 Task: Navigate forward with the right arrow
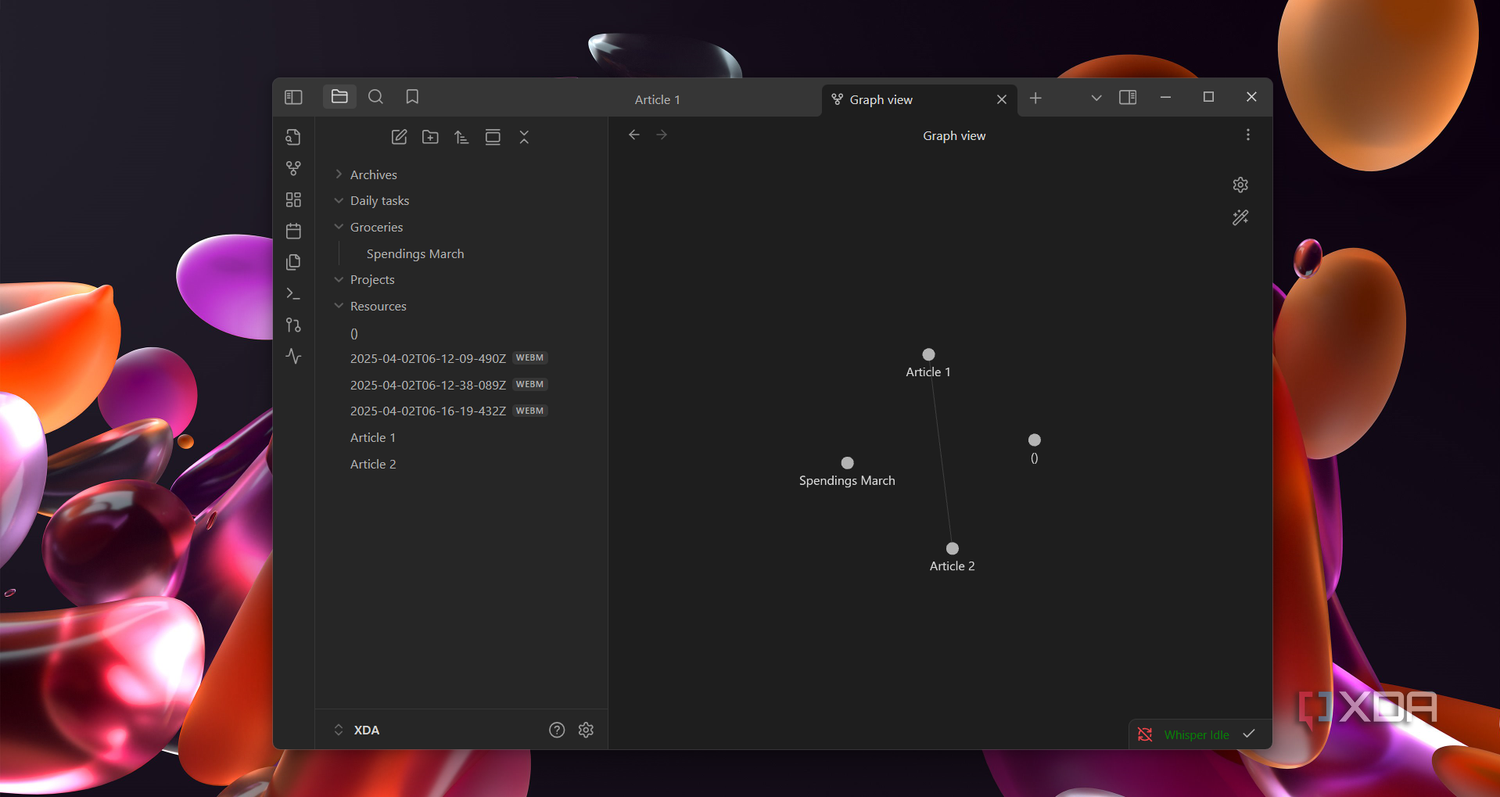pyautogui.click(x=661, y=135)
